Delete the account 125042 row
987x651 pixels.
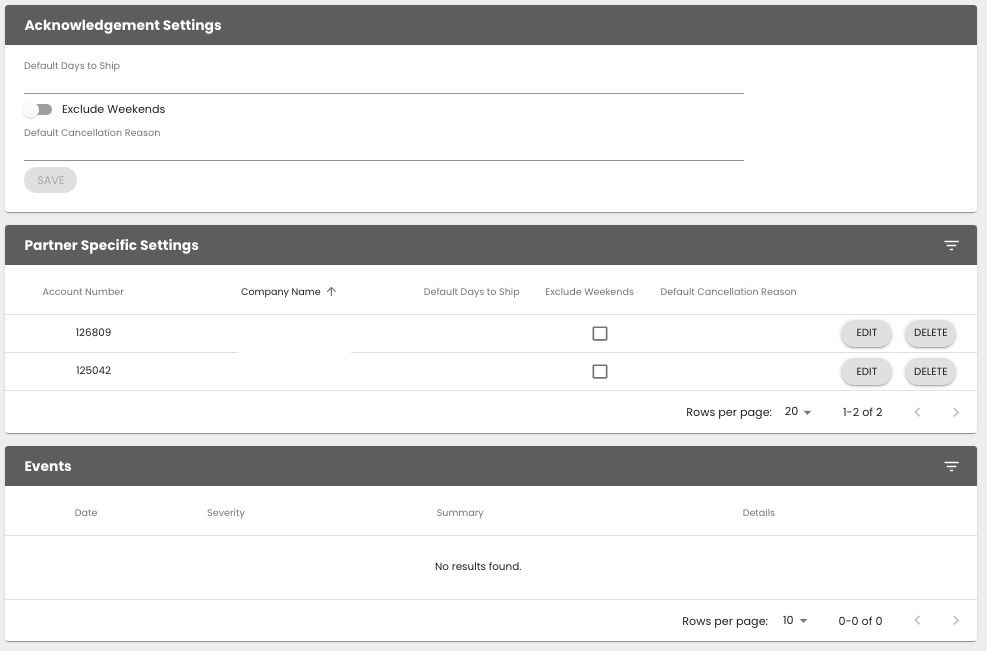click(x=930, y=372)
